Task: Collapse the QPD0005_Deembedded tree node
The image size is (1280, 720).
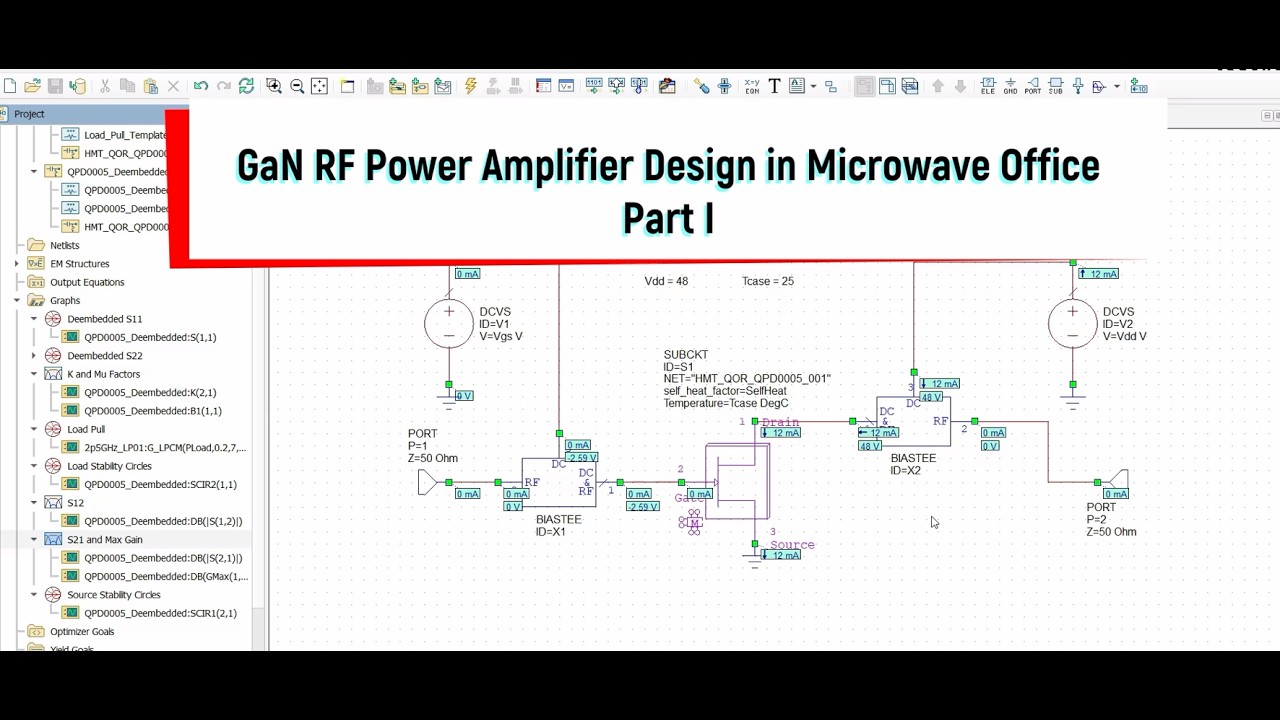Action: (33, 172)
